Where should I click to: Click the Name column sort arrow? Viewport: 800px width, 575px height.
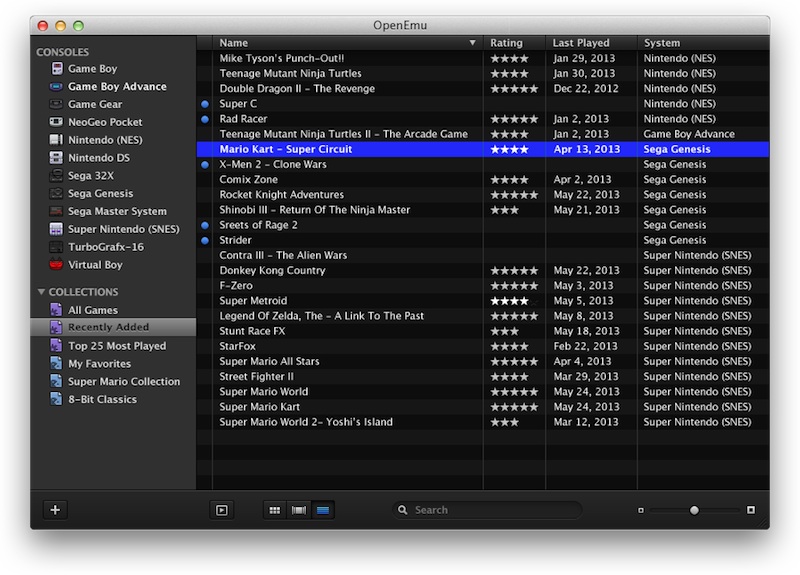point(472,43)
